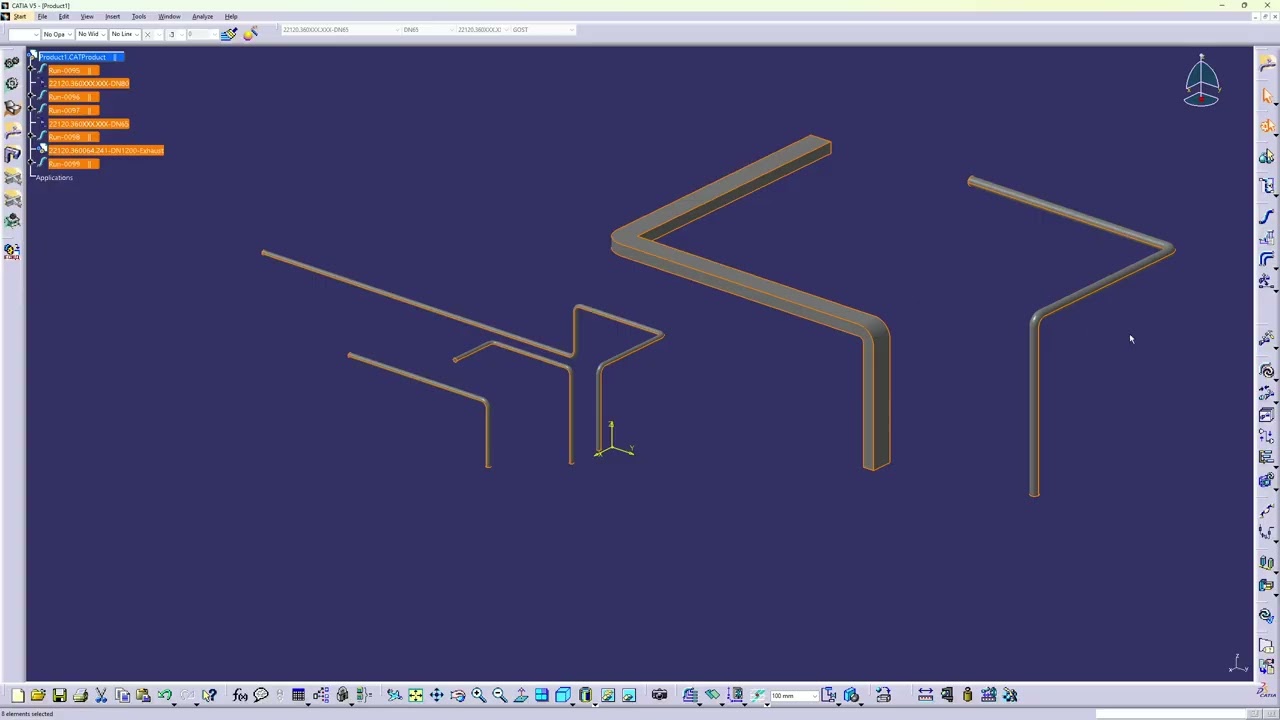Image resolution: width=1280 pixels, height=720 pixels.
Task: Select the Applications tree node
Action: click(x=54, y=178)
